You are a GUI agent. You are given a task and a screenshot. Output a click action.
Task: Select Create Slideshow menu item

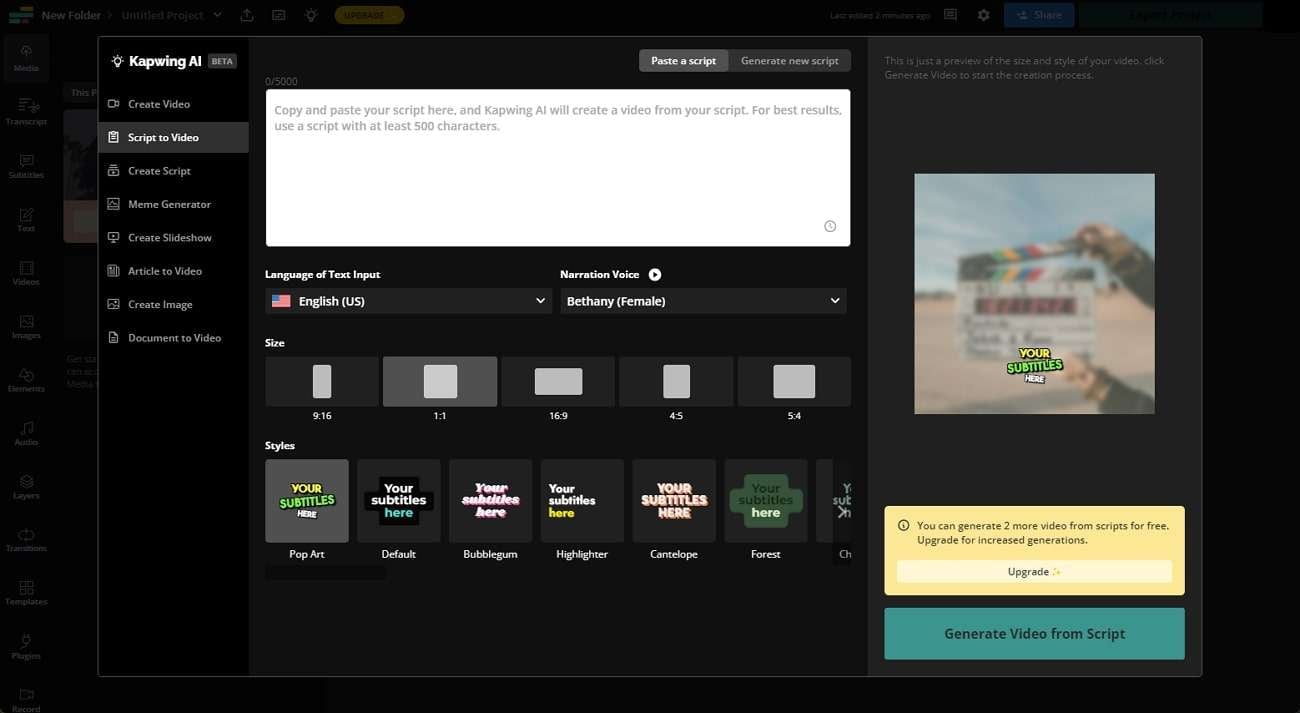(173, 238)
